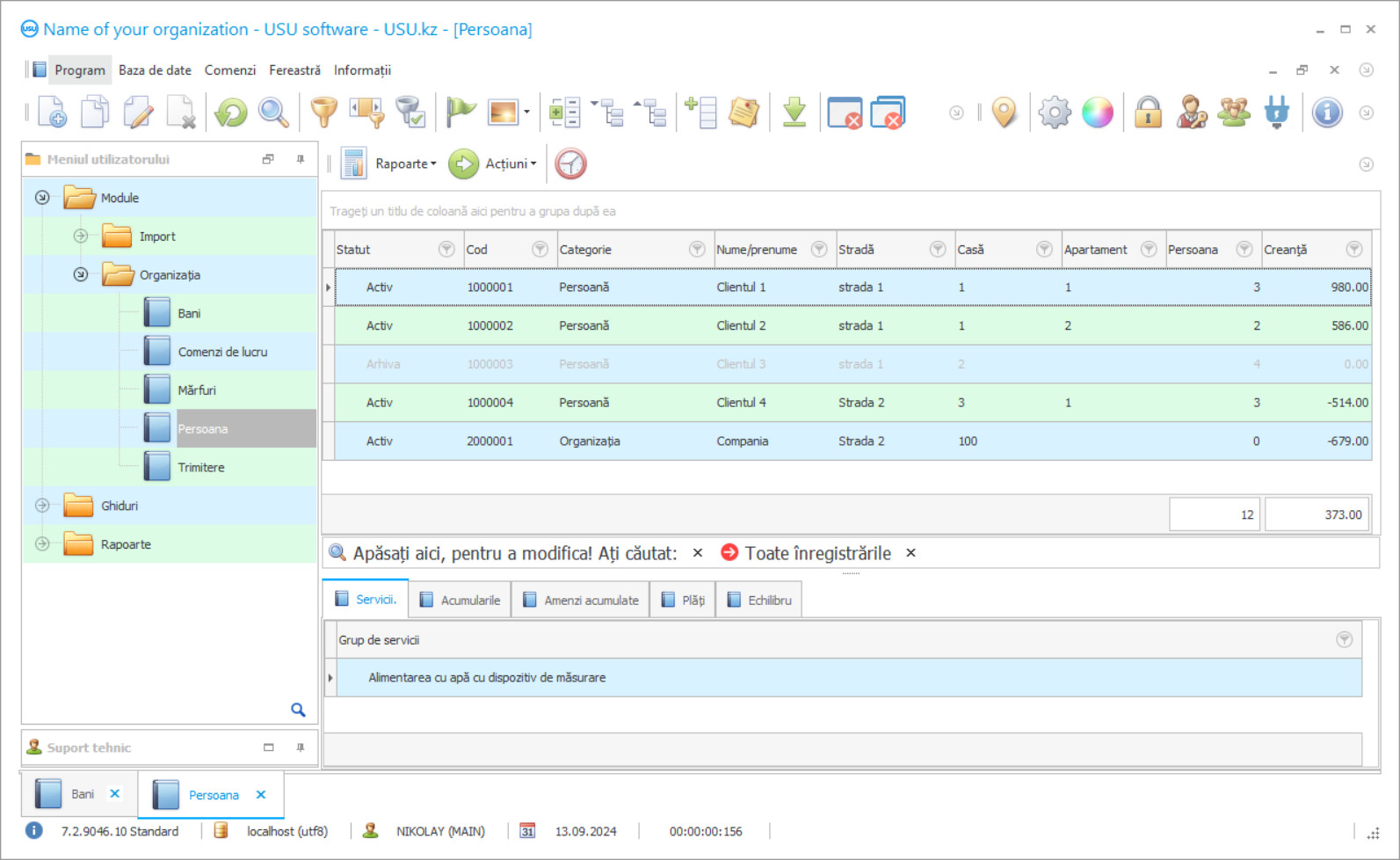Viewport: 1400px width, 860px height.
Task: Open search with the magnifying glass toolbar icon
Action: point(273,113)
